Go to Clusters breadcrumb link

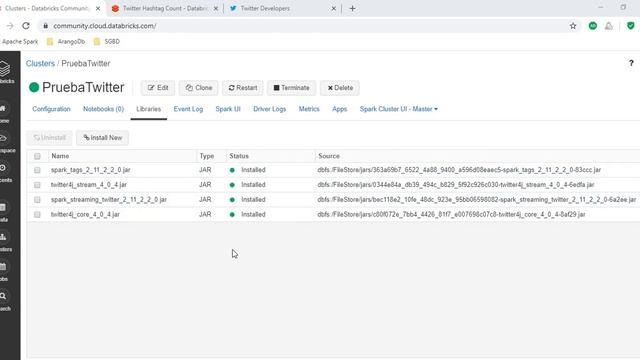pos(40,63)
